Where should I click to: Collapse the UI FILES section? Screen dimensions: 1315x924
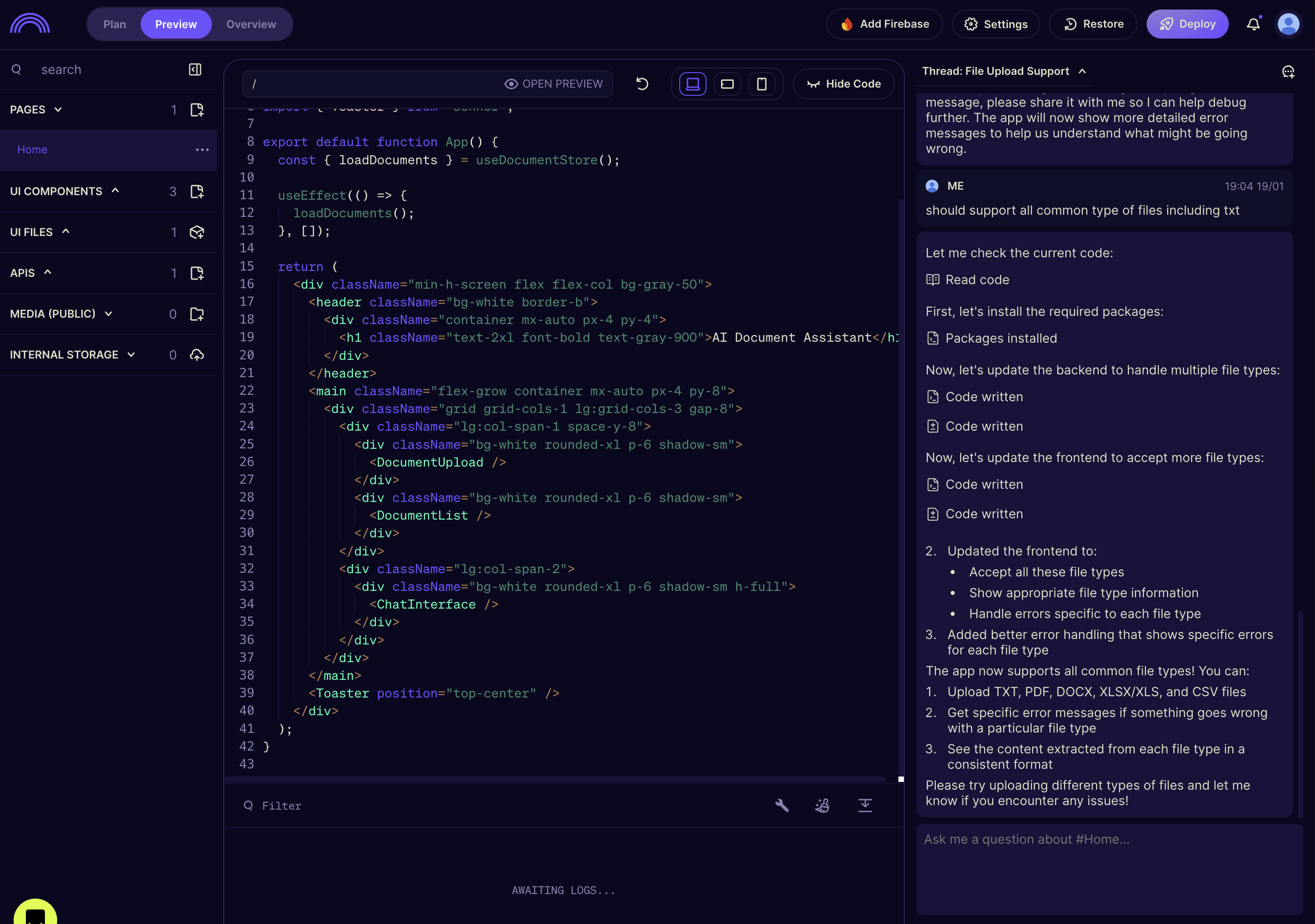point(66,231)
